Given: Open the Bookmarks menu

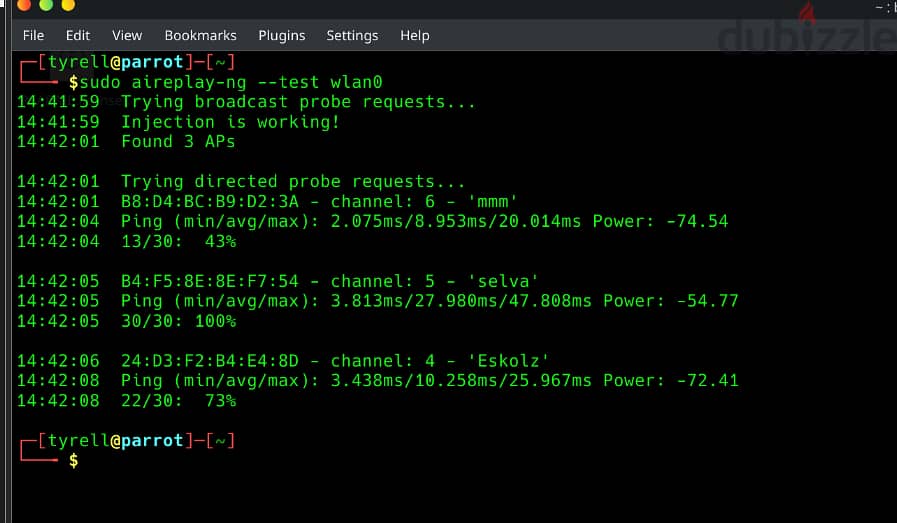Looking at the screenshot, I should (x=200, y=35).
